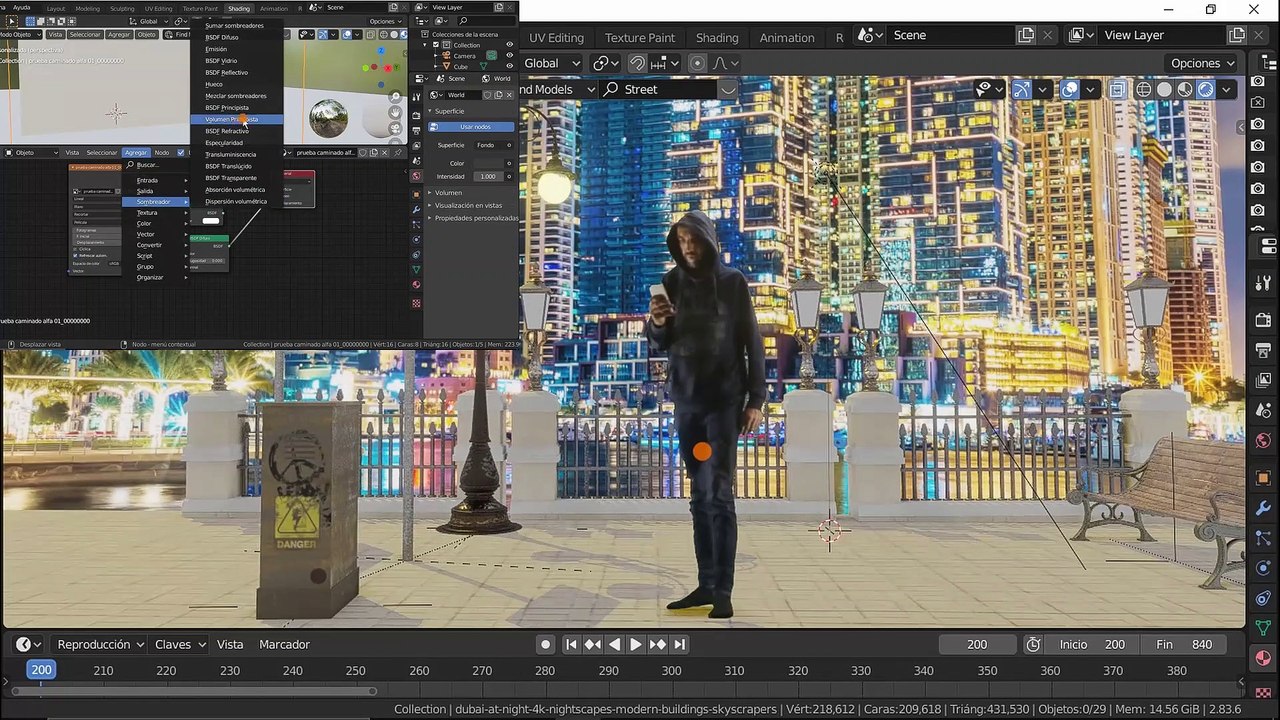Open proportional editing falloff dropdown
Image resolution: width=1280 pixels, height=720 pixels.
pyautogui.click(x=726, y=63)
